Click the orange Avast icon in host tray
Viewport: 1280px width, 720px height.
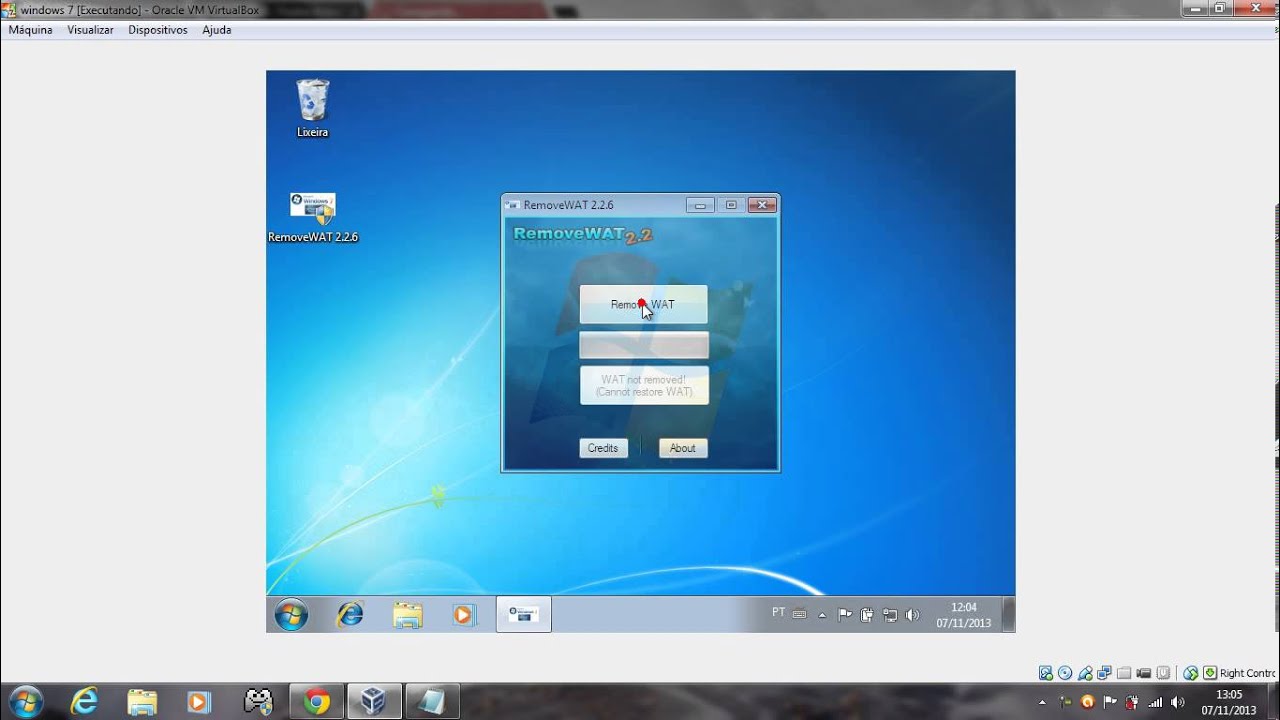click(x=1087, y=702)
